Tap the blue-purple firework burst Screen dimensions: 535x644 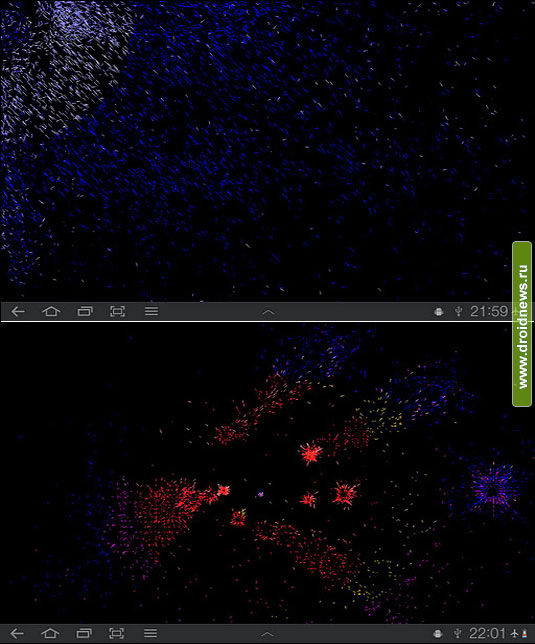(x=493, y=489)
